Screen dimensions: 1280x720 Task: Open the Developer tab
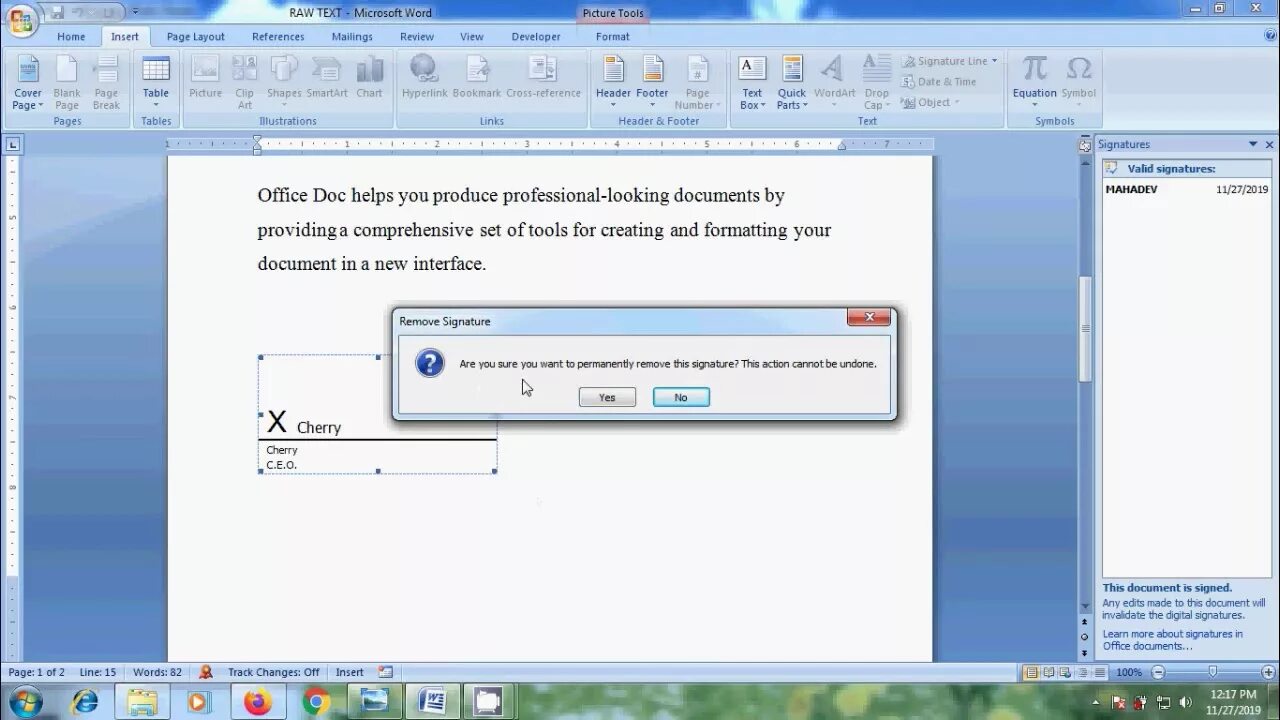tap(536, 37)
